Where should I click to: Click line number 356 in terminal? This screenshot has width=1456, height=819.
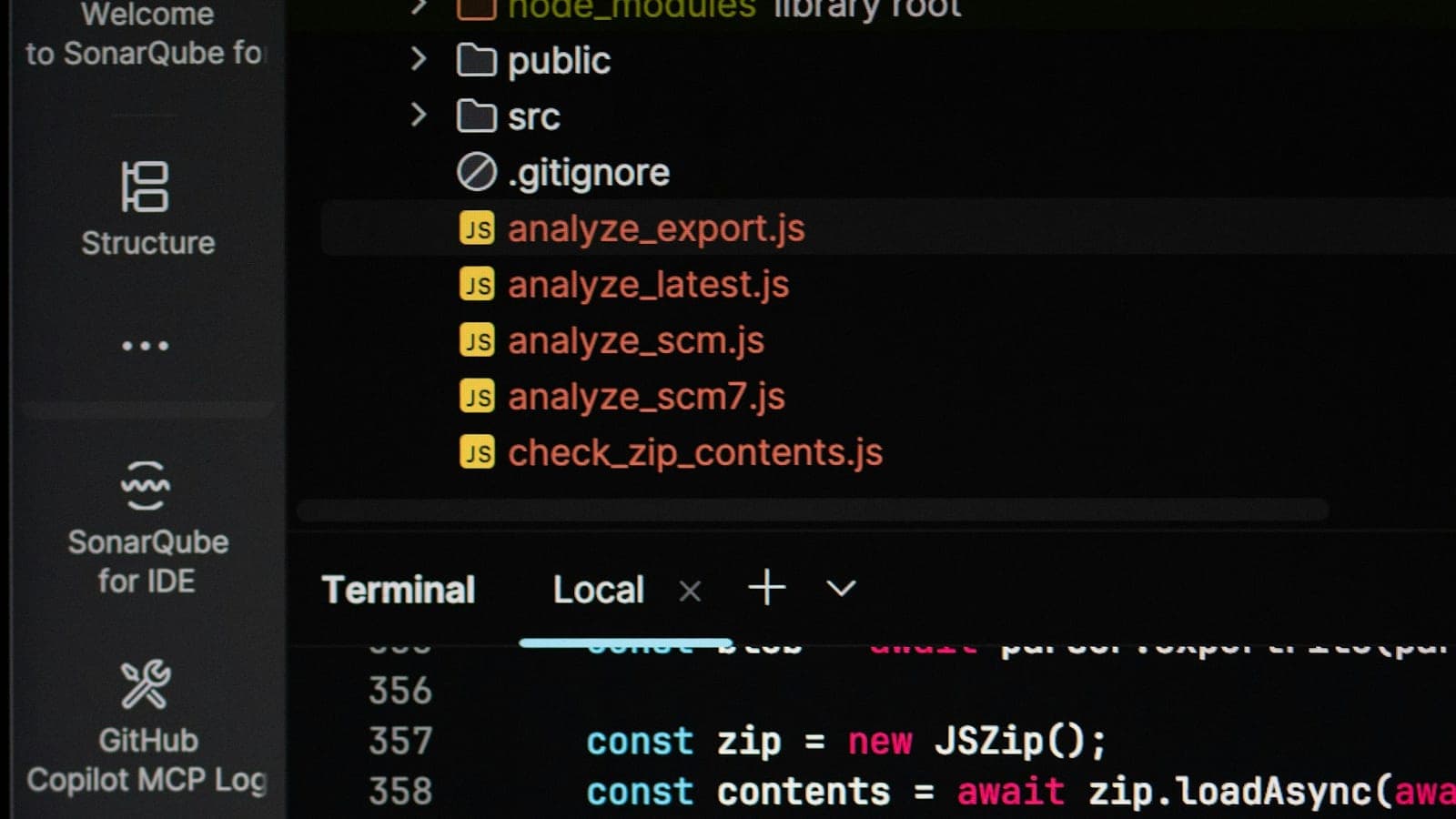coord(400,691)
